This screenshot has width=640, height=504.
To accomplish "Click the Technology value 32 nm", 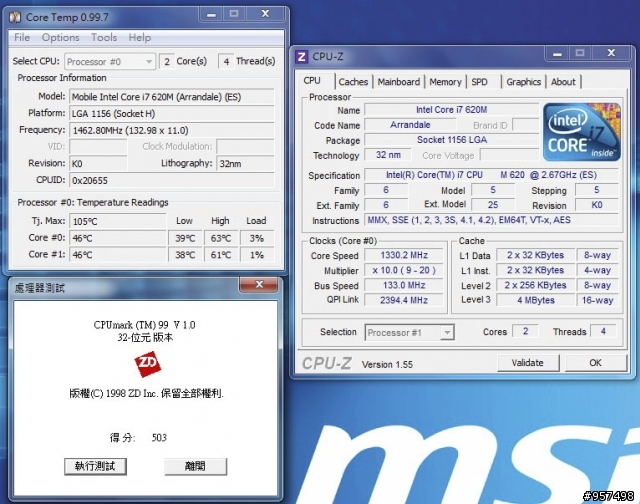I will [x=388, y=155].
